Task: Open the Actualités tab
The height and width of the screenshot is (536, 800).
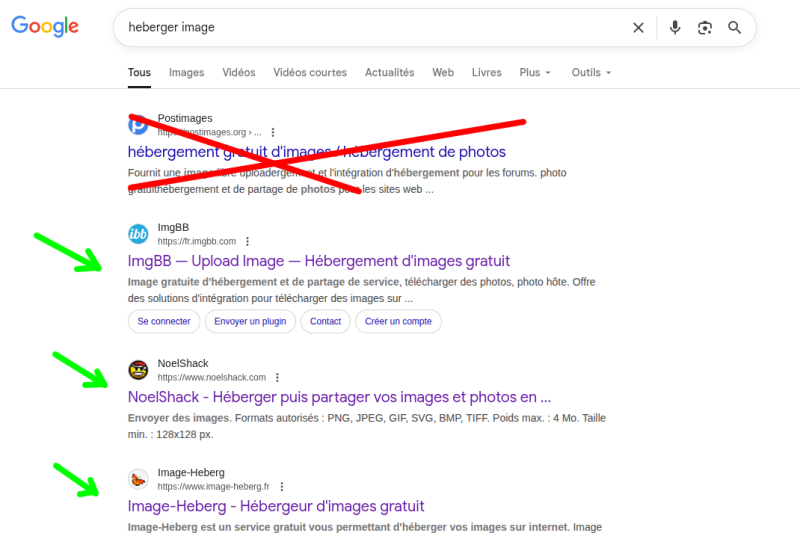Action: [389, 72]
